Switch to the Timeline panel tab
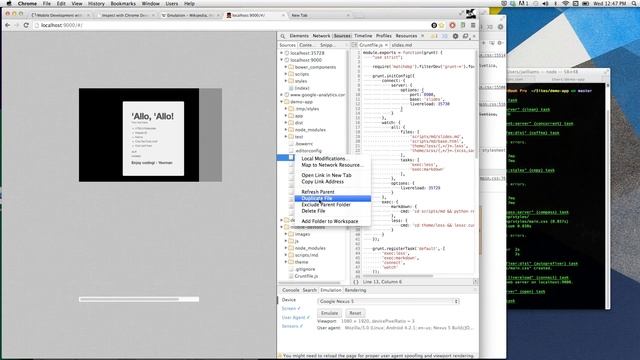Viewport: 640px width, 360px height. (363, 36)
